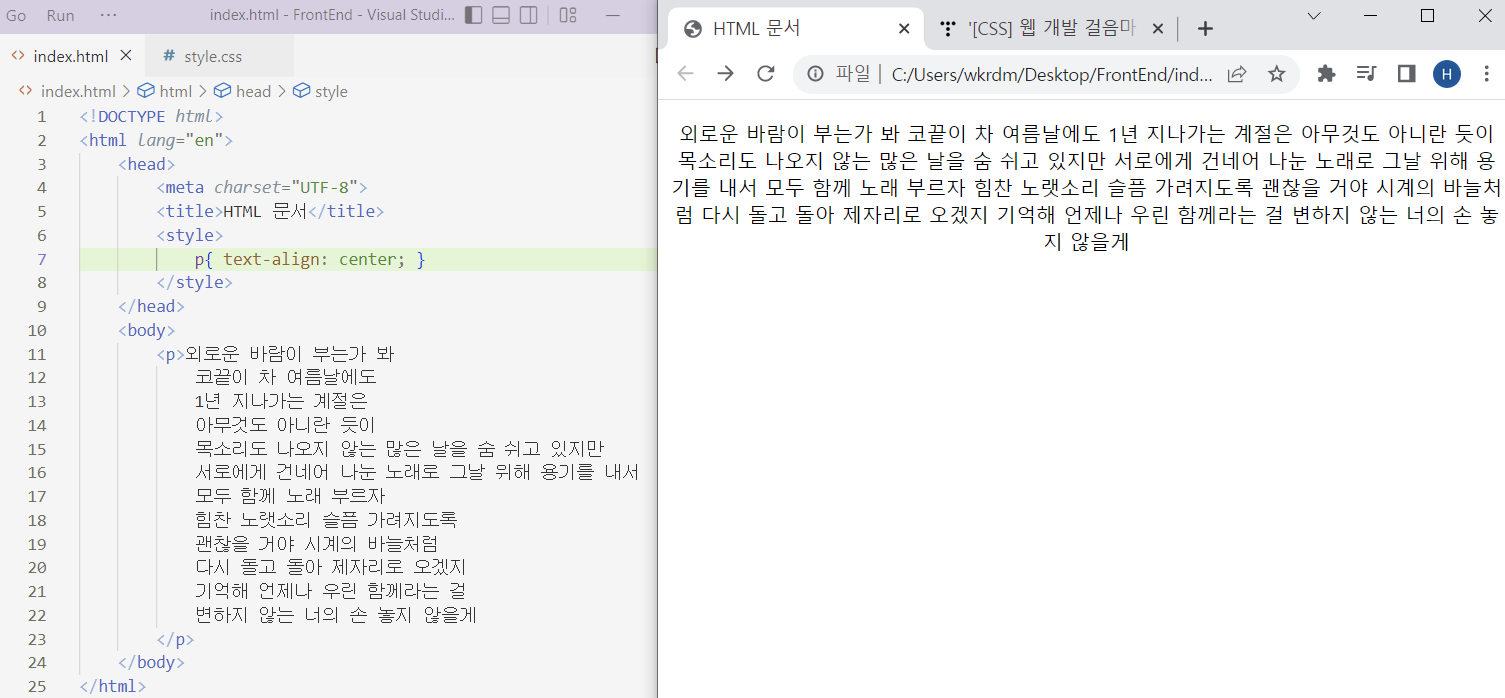Click the globe favicon on HTML 문서 tab
The image size is (1505, 698).
[692, 29]
